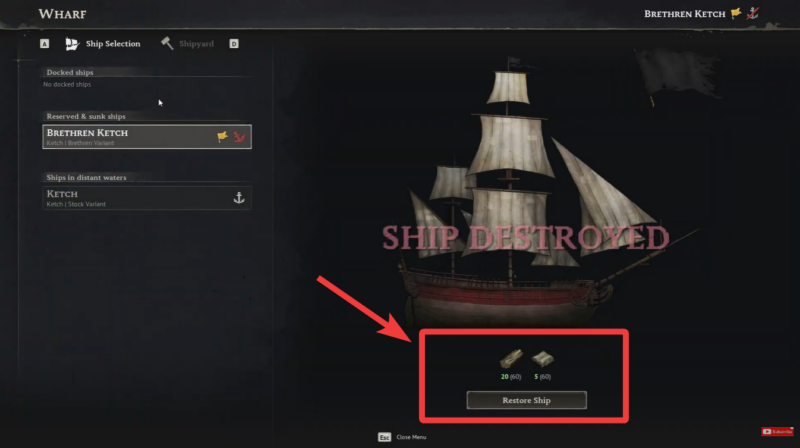The width and height of the screenshot is (800, 448).
Task: Click the Esc Close Menu key icon
Action: click(384, 437)
